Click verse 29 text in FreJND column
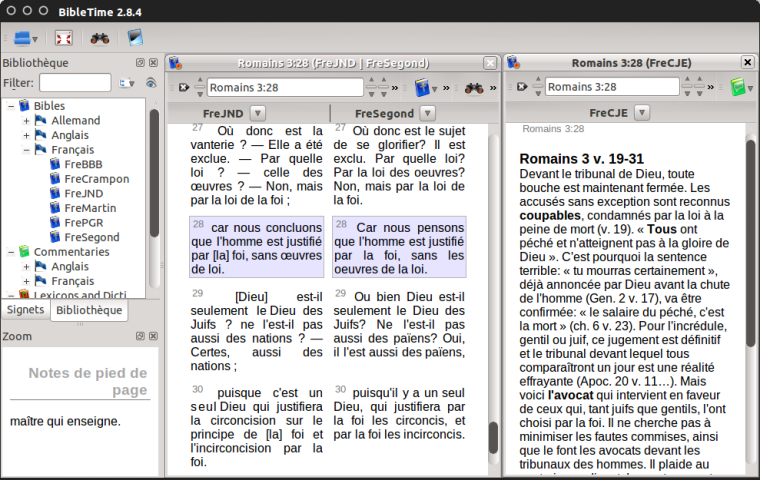This screenshot has height=480, width=760. click(x=256, y=331)
